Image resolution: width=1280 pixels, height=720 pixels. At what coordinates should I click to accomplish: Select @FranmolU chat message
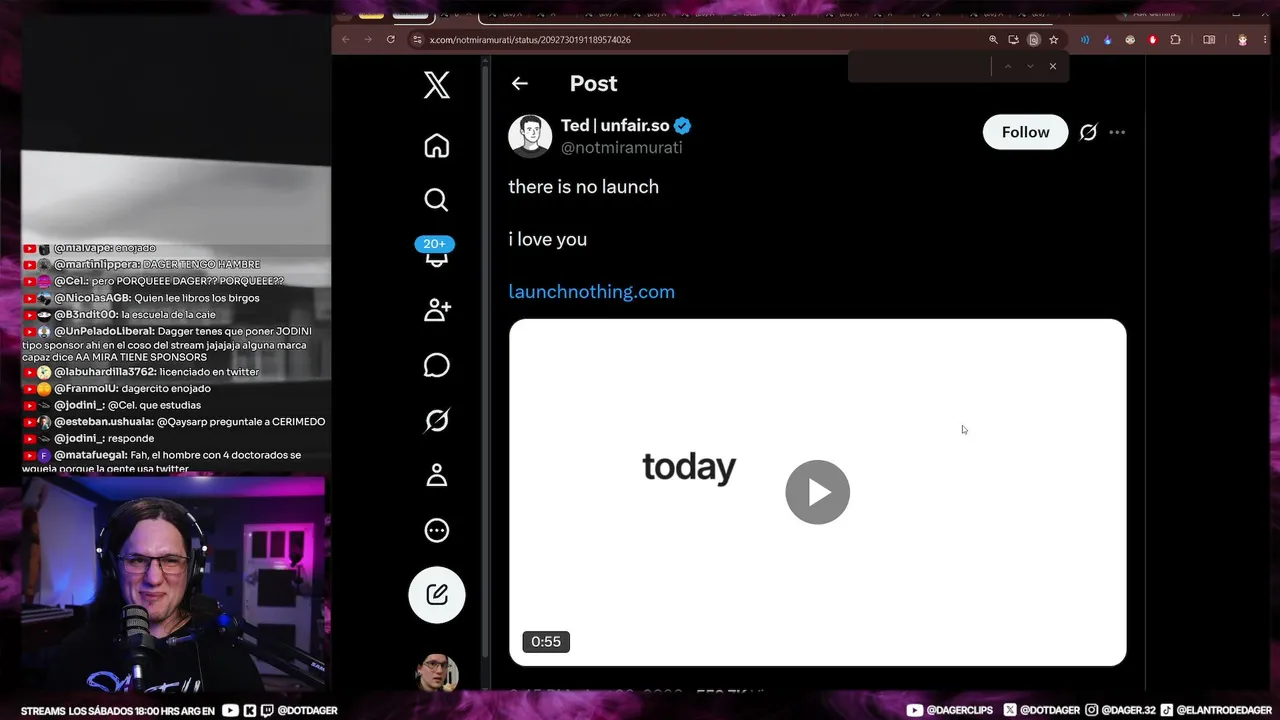118,389
